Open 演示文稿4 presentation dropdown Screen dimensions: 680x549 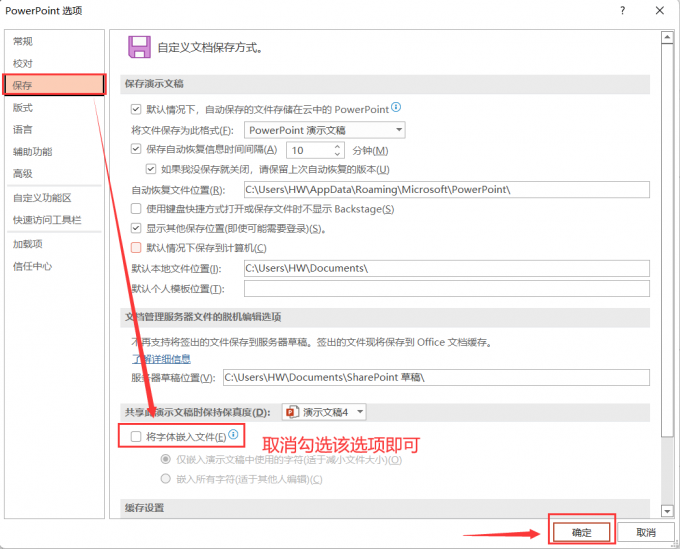click(324, 412)
